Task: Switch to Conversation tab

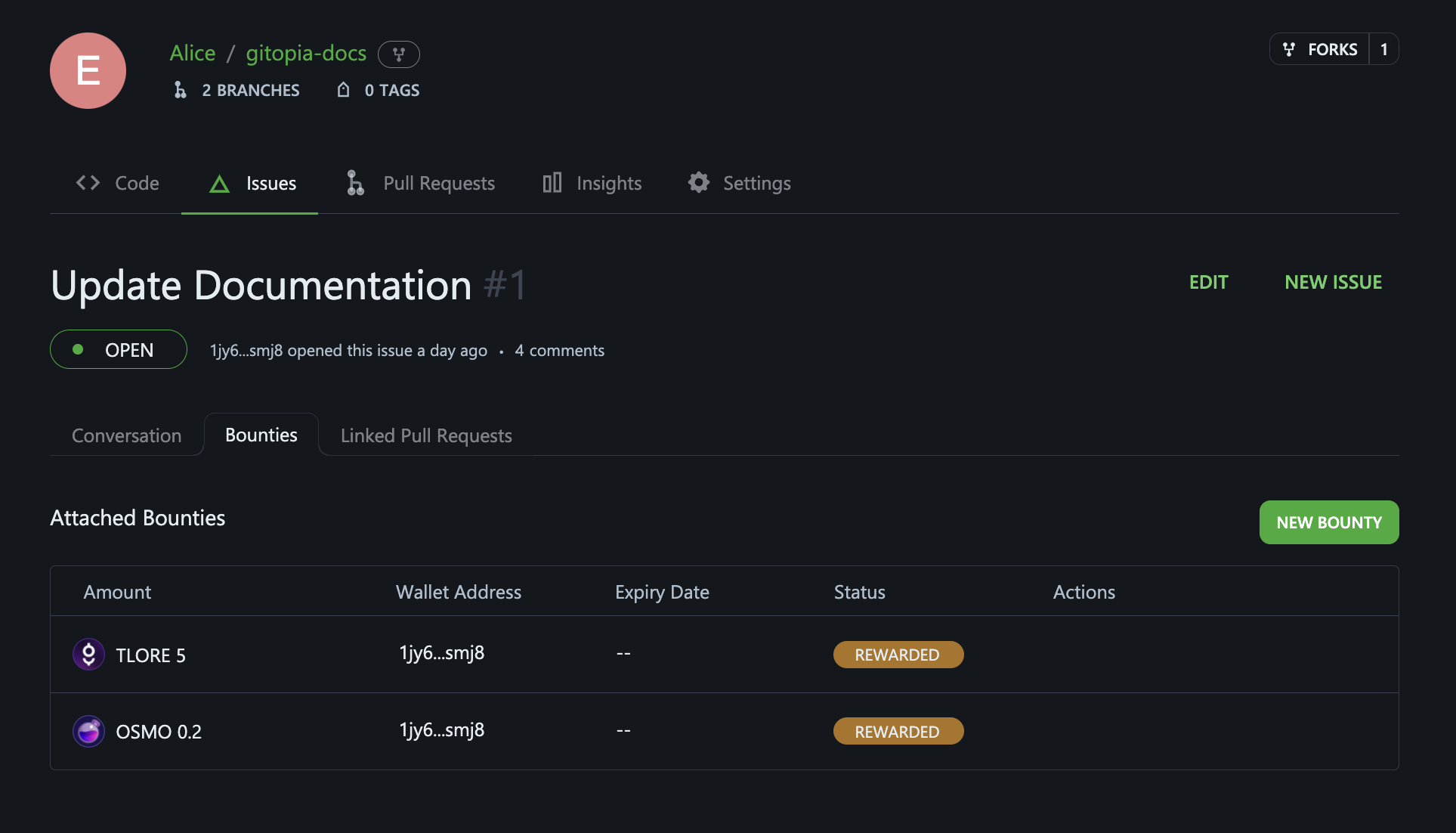Action: [126, 435]
